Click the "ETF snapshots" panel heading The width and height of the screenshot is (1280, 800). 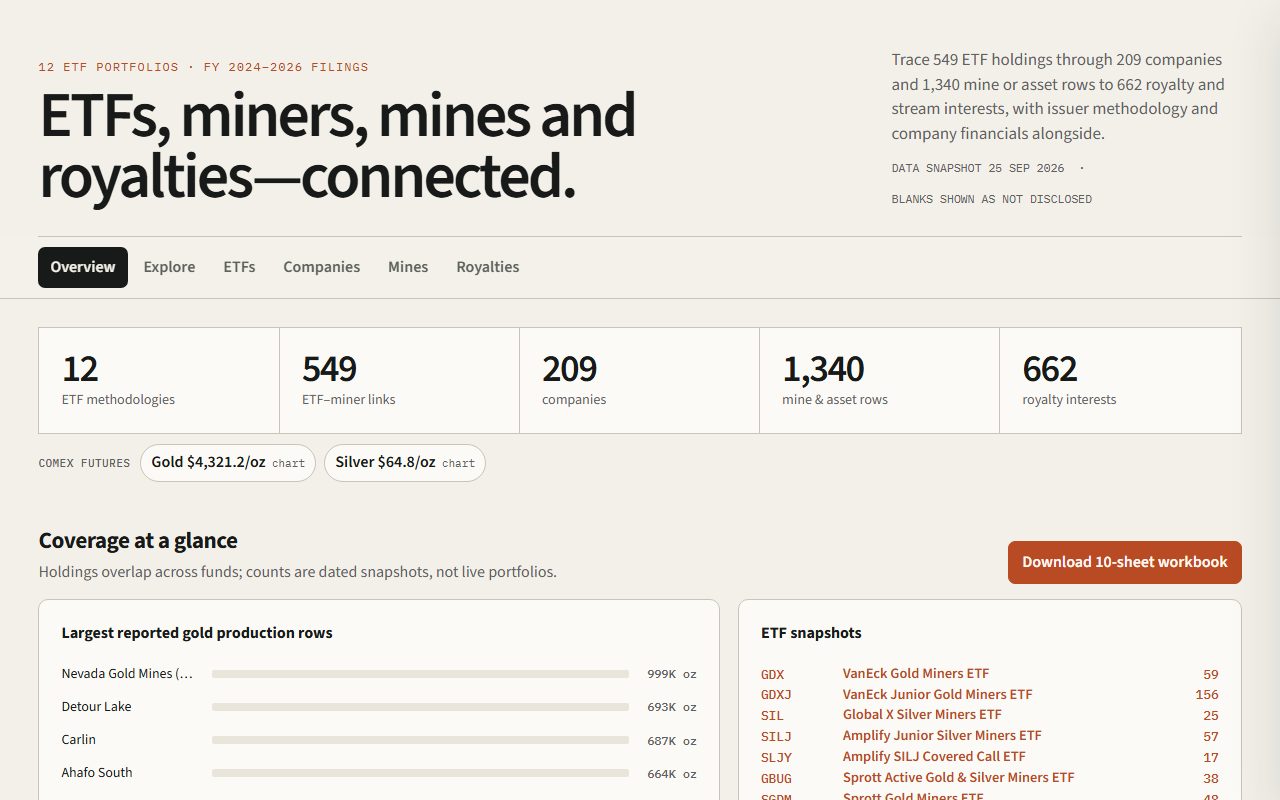[x=811, y=633]
